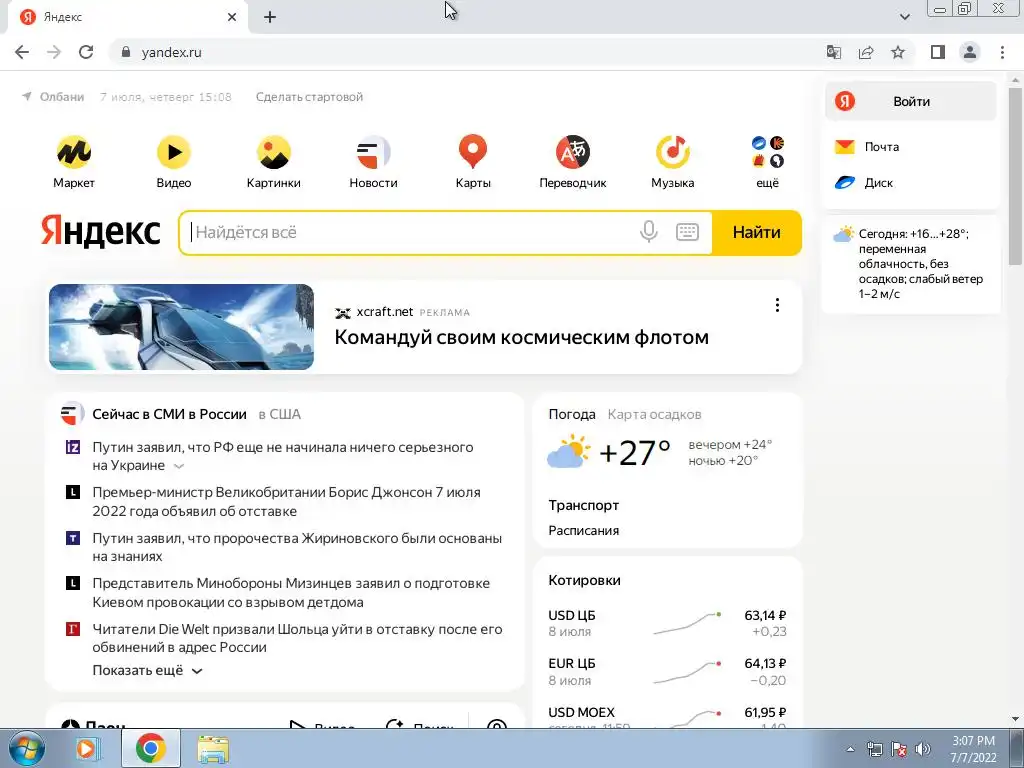
Task: Open the Котировки heading
Action: point(584,580)
